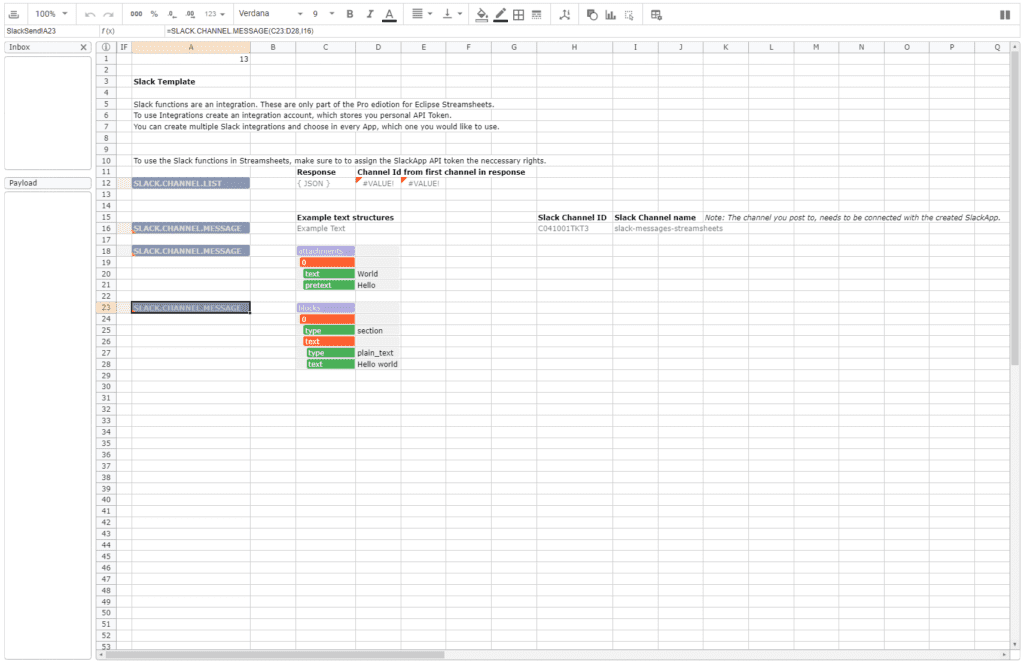
Task: Pick a cell fill color
Action: click(481, 14)
